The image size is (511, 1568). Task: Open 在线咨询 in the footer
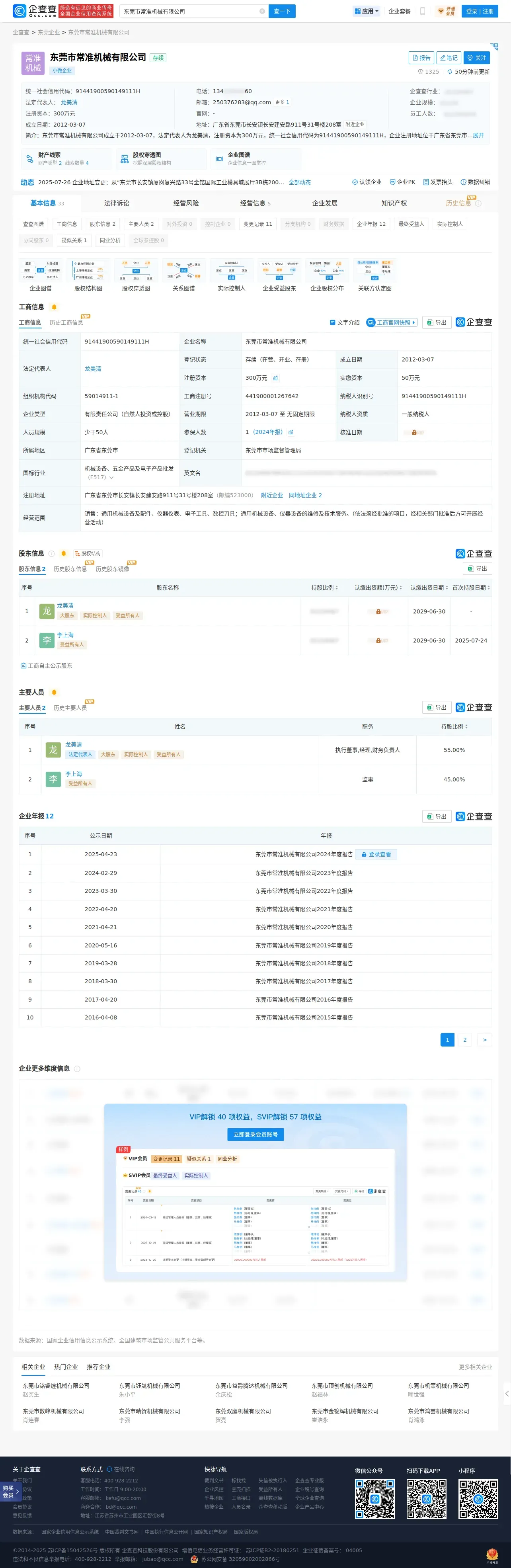(x=121, y=1469)
